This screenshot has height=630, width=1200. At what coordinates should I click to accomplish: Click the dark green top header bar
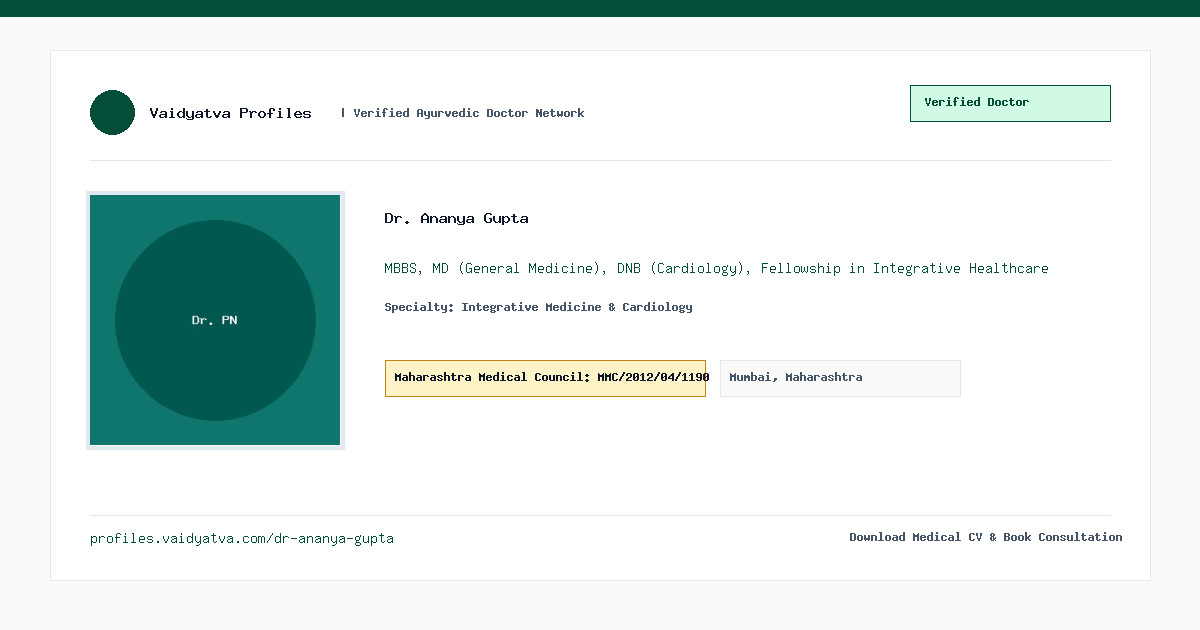tap(600, 8)
